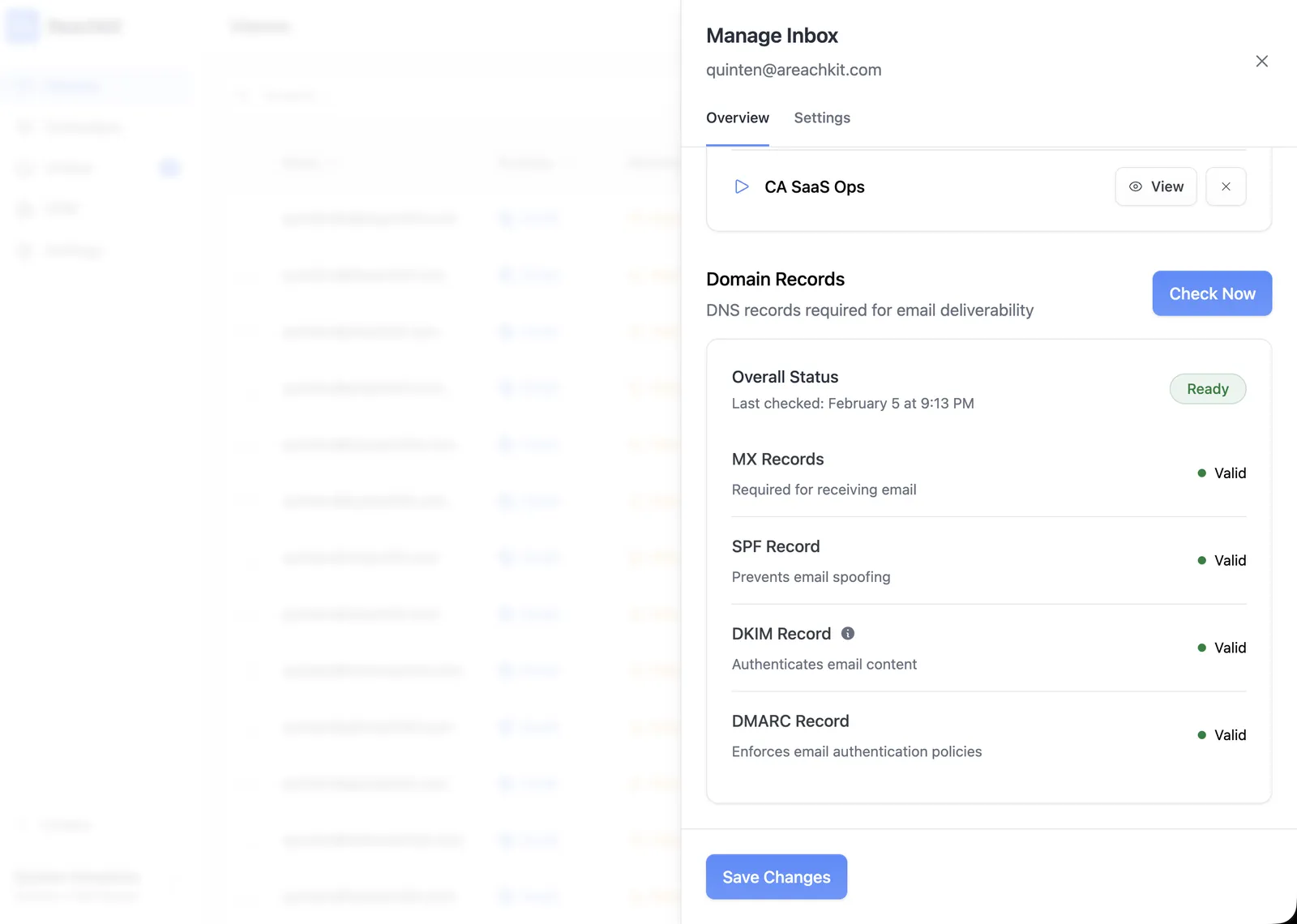This screenshot has width=1297, height=924.
Task: Click the DMARC Record heading
Action: (790, 721)
